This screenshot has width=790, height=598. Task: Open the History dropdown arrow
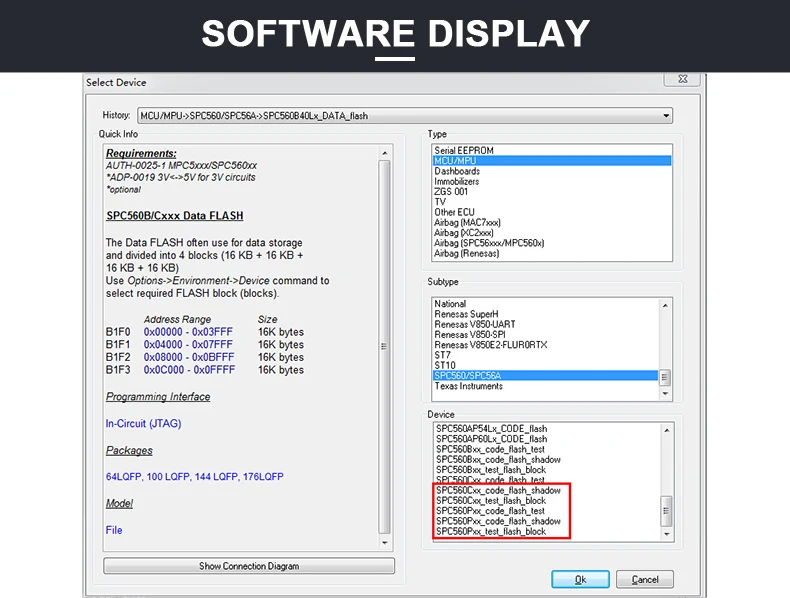666,116
